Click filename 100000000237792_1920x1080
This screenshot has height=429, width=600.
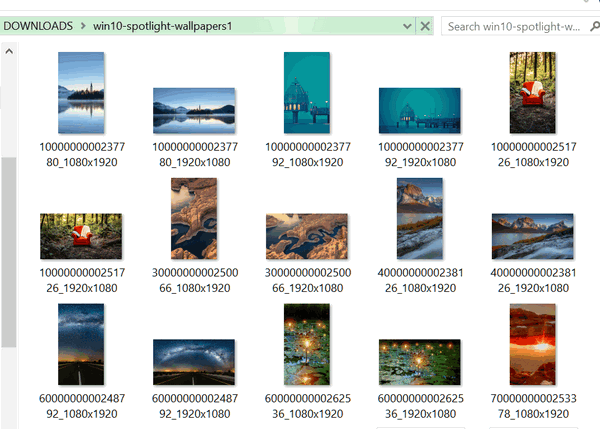click(x=421, y=155)
